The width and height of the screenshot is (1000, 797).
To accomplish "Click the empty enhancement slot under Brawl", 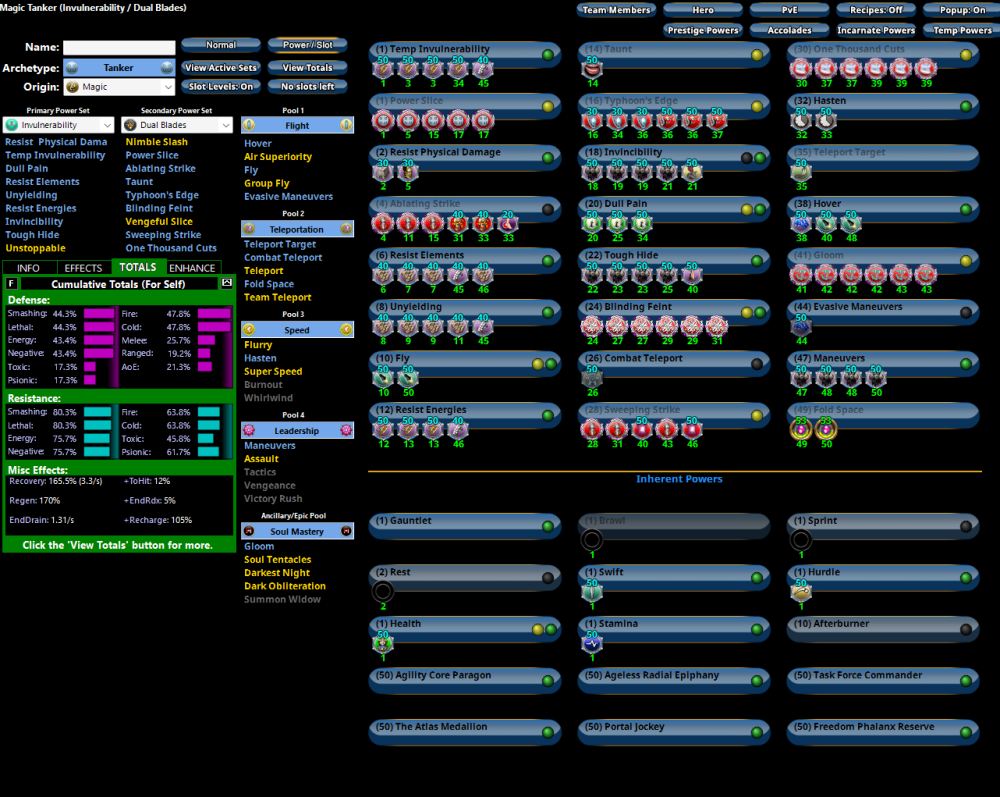I will 592,540.
